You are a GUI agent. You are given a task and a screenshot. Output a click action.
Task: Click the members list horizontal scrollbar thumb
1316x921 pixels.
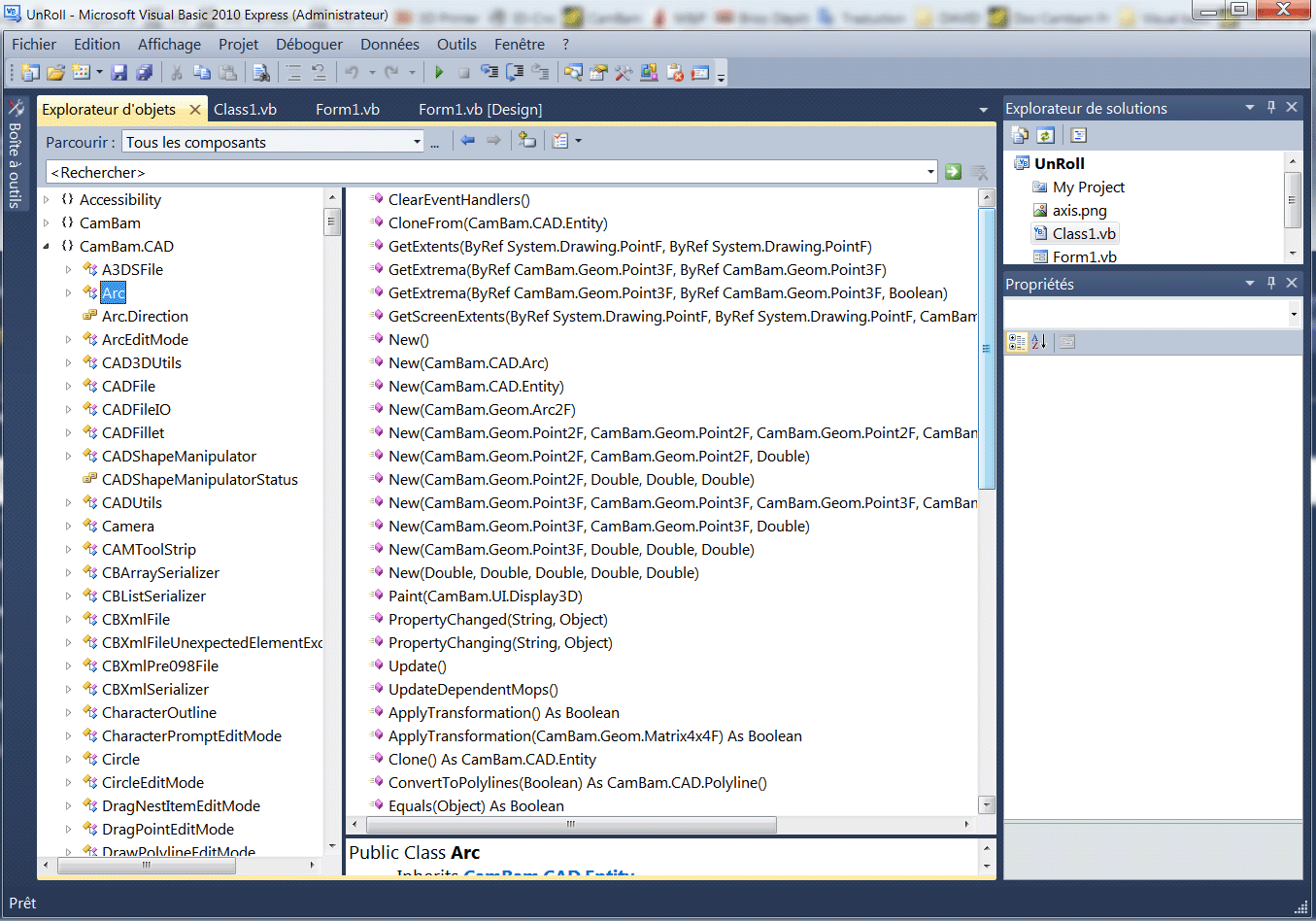click(x=571, y=824)
